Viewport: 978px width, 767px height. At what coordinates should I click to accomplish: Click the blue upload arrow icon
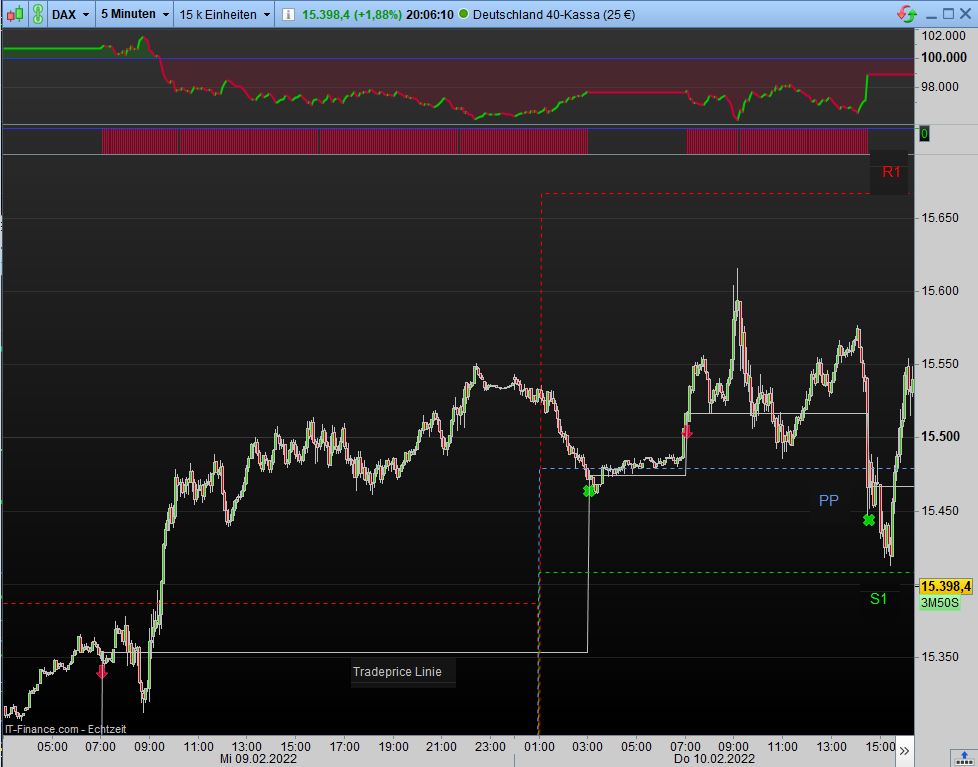click(965, 756)
